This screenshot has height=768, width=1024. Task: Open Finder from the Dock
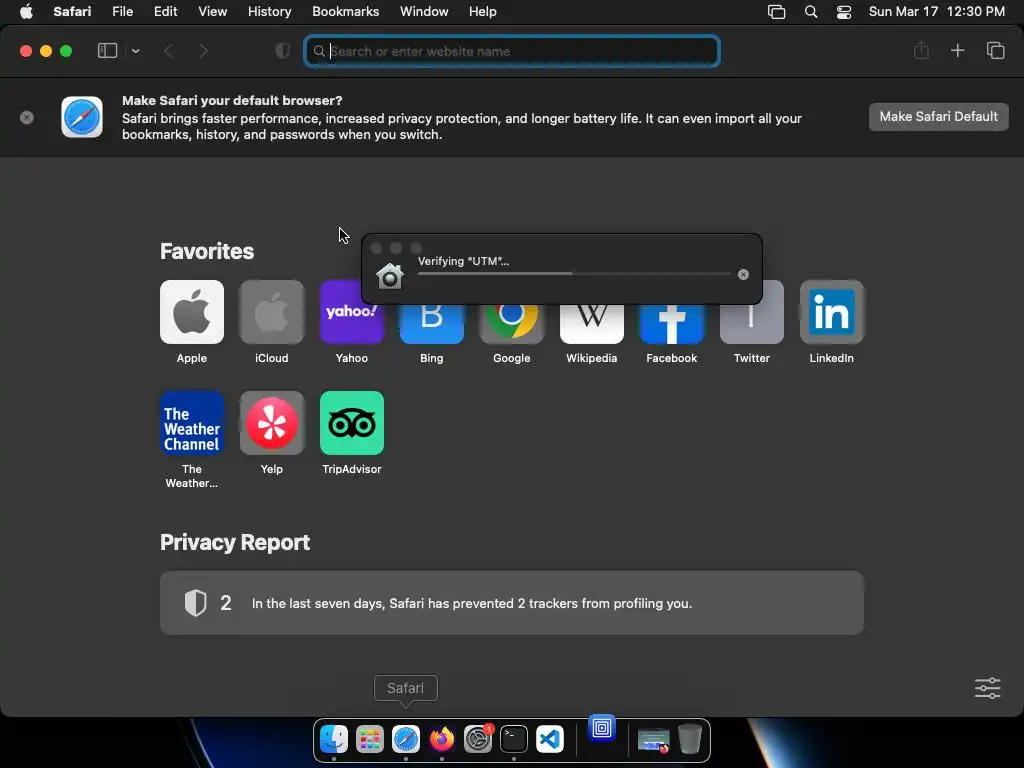[334, 739]
